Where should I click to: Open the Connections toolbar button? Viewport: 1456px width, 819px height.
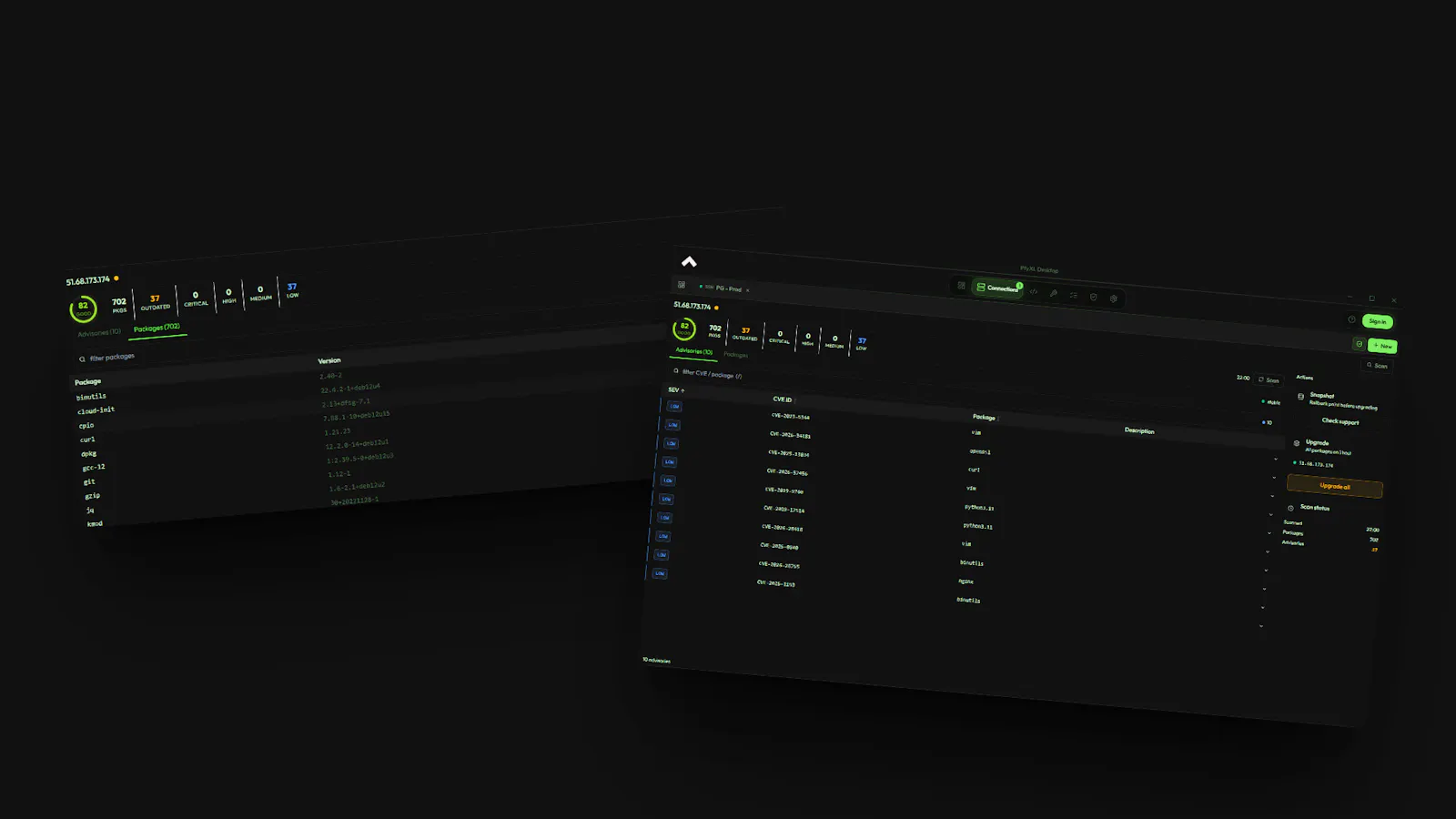click(998, 288)
